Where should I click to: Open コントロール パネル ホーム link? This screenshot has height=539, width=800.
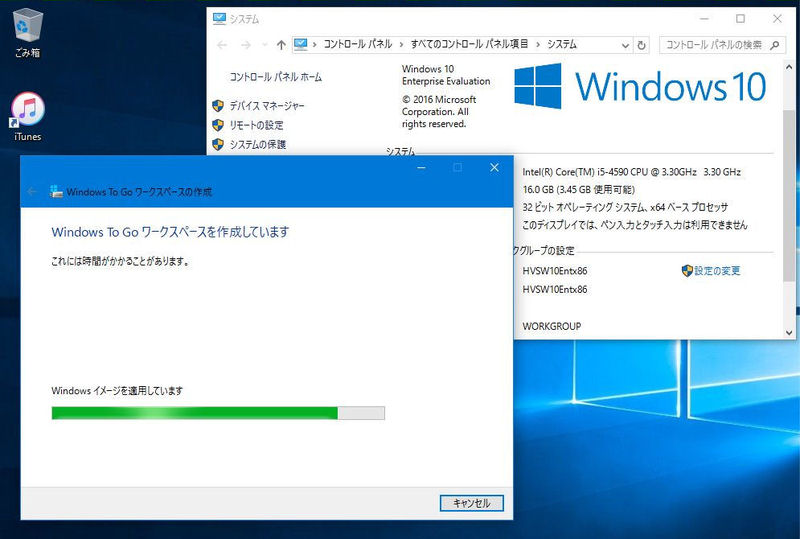(x=276, y=77)
